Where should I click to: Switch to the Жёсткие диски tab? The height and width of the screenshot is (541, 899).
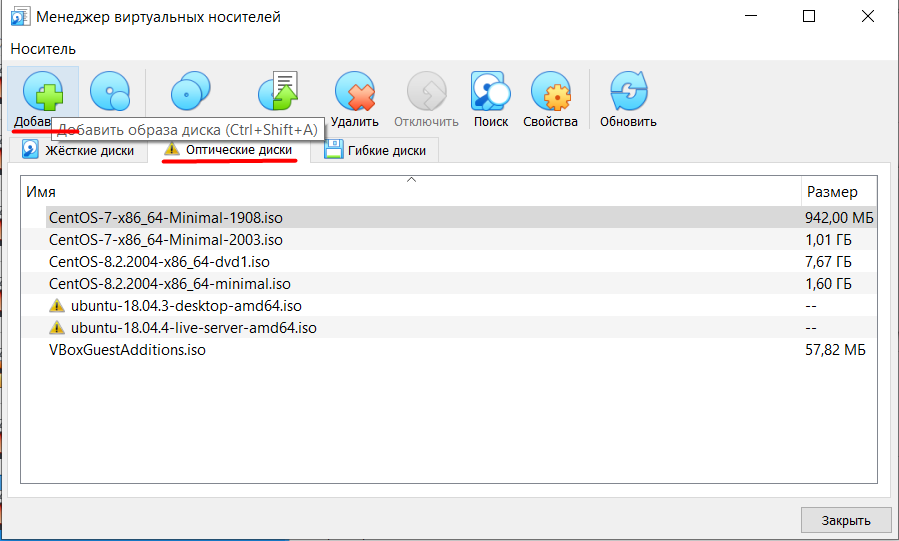point(78,151)
